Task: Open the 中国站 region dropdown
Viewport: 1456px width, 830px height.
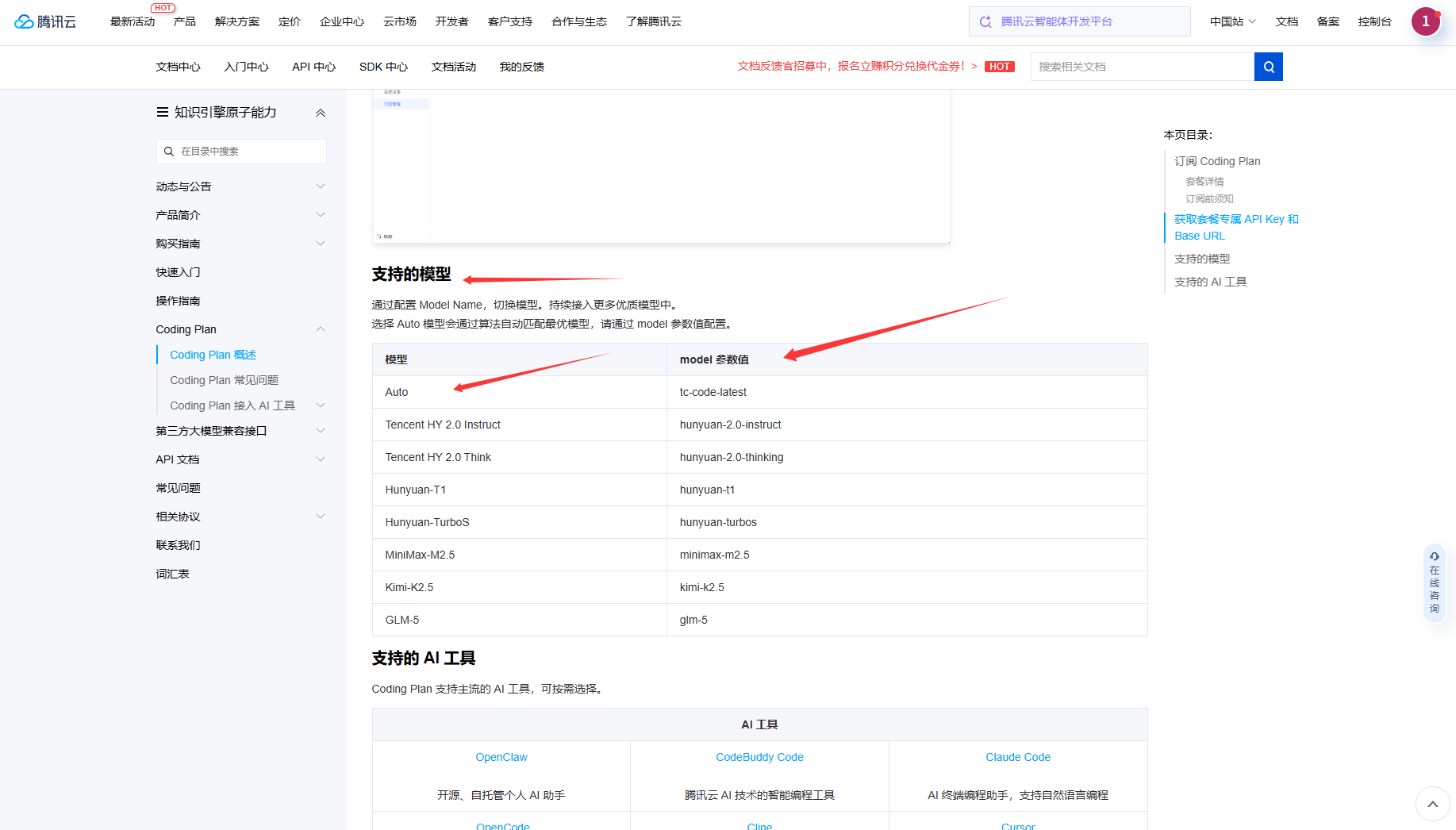Action: (x=1232, y=21)
